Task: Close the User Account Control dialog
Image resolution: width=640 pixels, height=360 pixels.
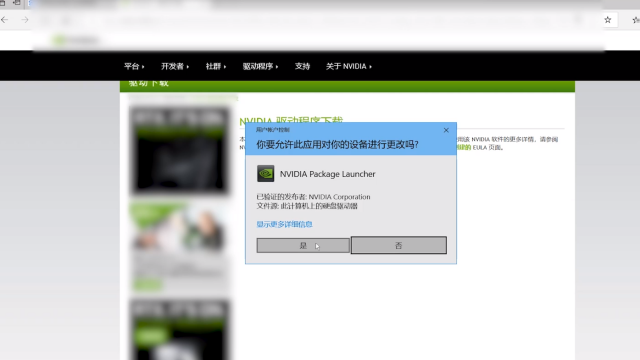Action: (x=446, y=130)
